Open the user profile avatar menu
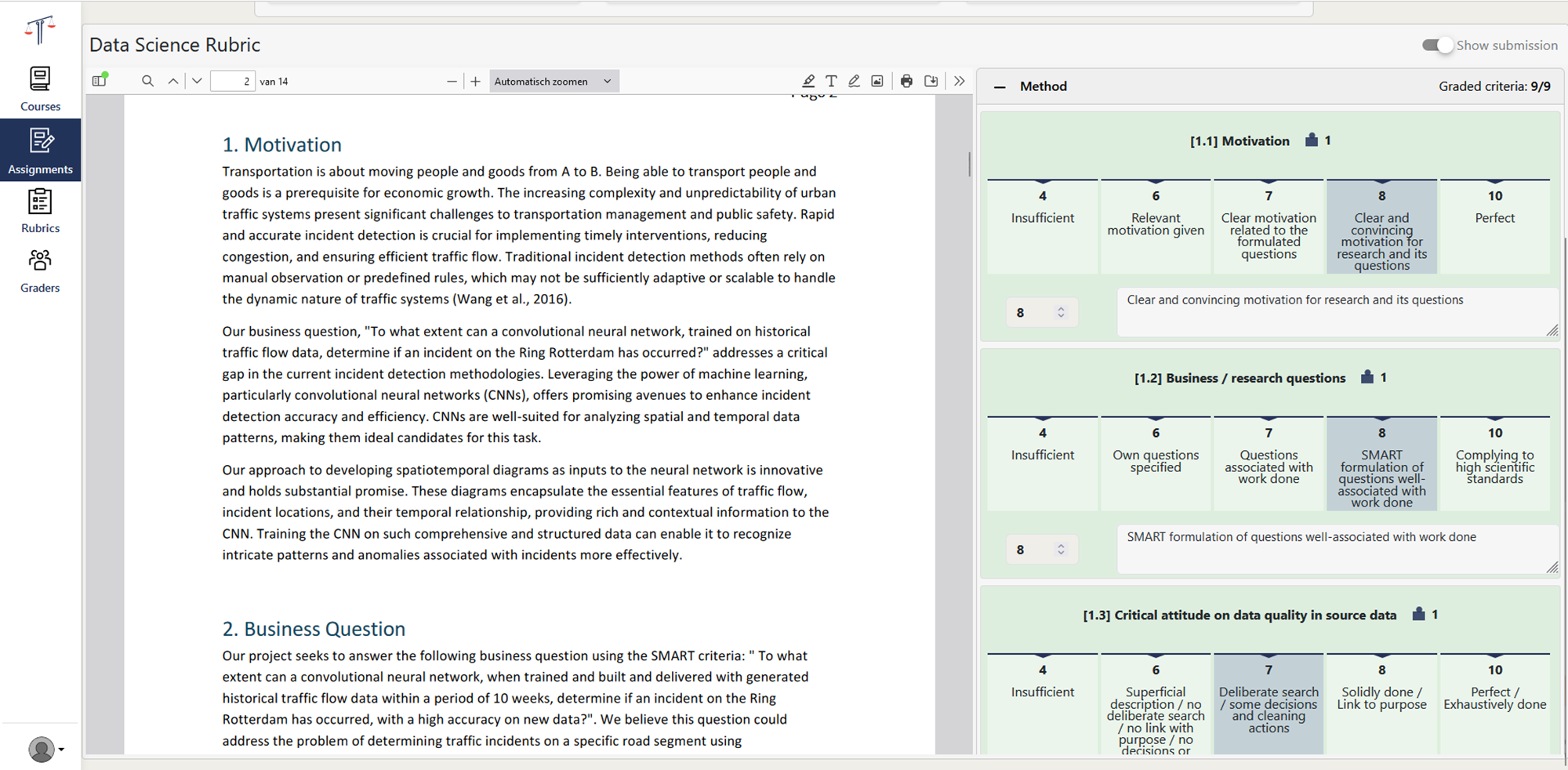The height and width of the screenshot is (770, 1568). [45, 749]
